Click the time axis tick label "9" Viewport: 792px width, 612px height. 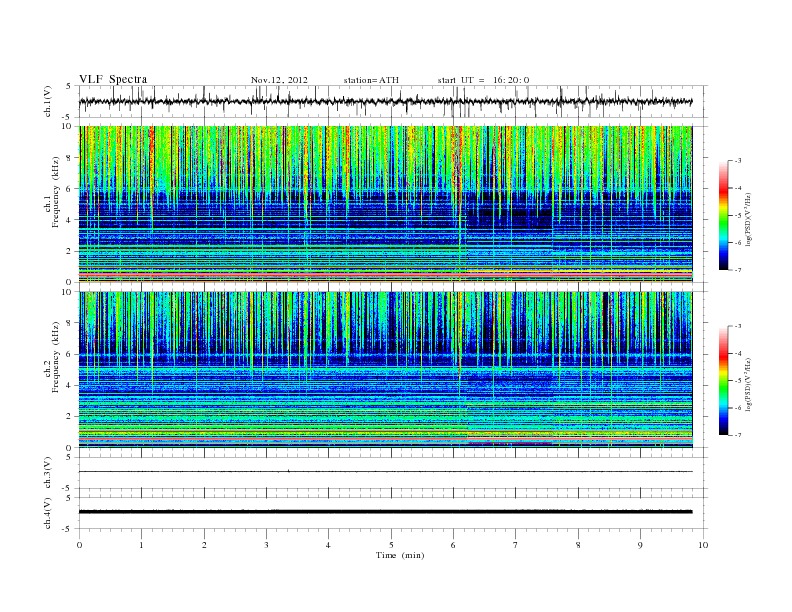[x=640, y=545]
